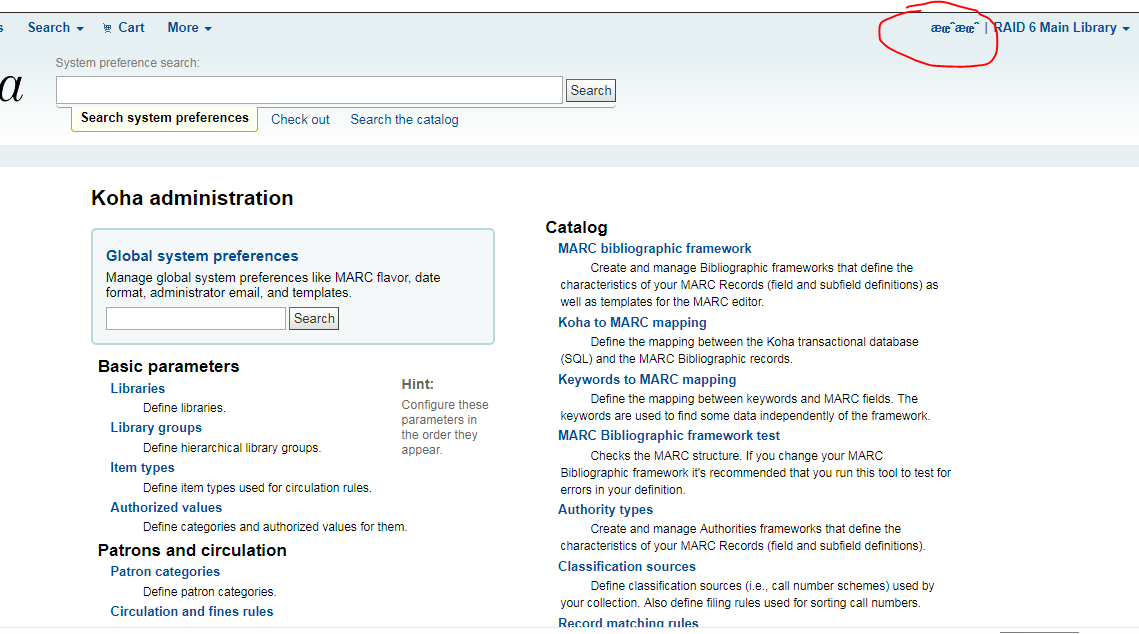Switch to the Check out tab
Image resolution: width=1139 pixels, height=634 pixels.
point(300,119)
